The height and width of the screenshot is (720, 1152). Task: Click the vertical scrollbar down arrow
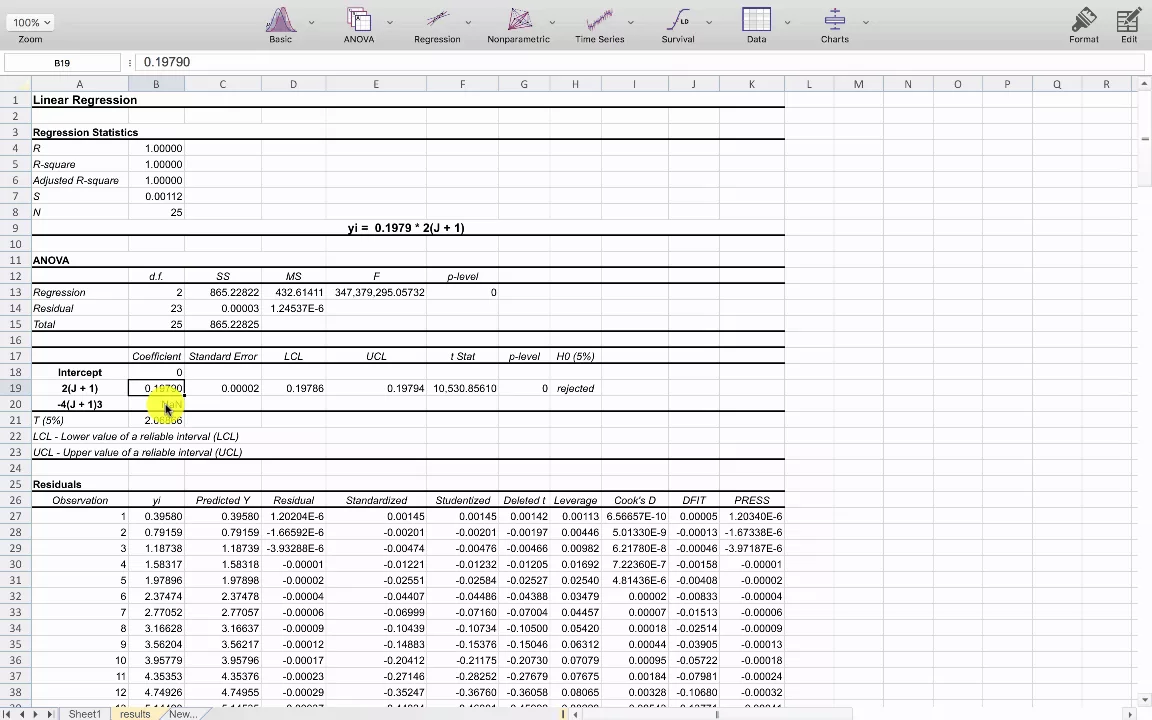(x=1145, y=701)
